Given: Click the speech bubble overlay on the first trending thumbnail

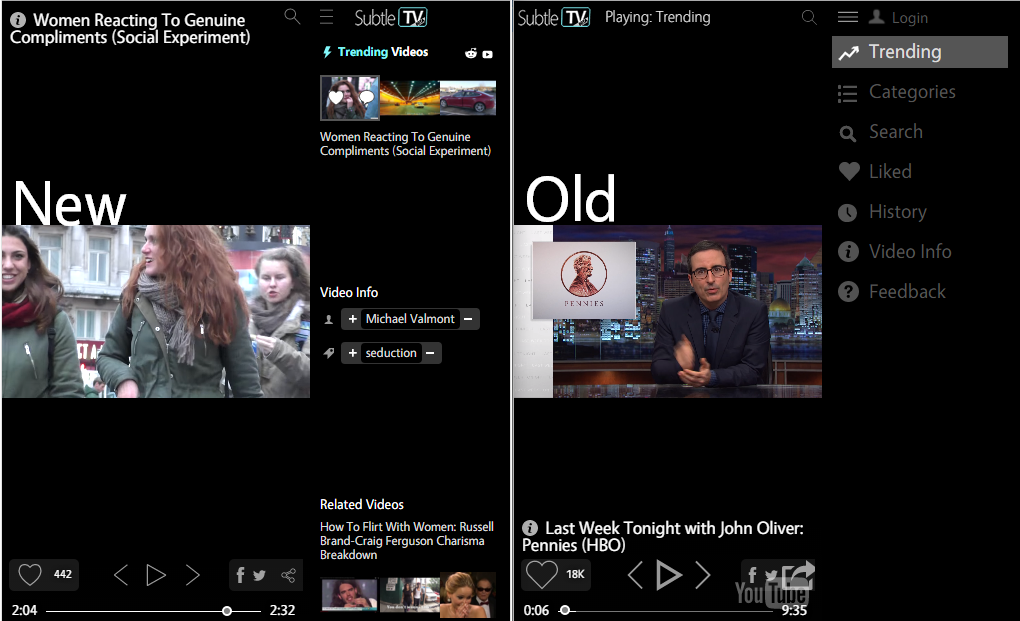Looking at the screenshot, I should tap(367, 98).
